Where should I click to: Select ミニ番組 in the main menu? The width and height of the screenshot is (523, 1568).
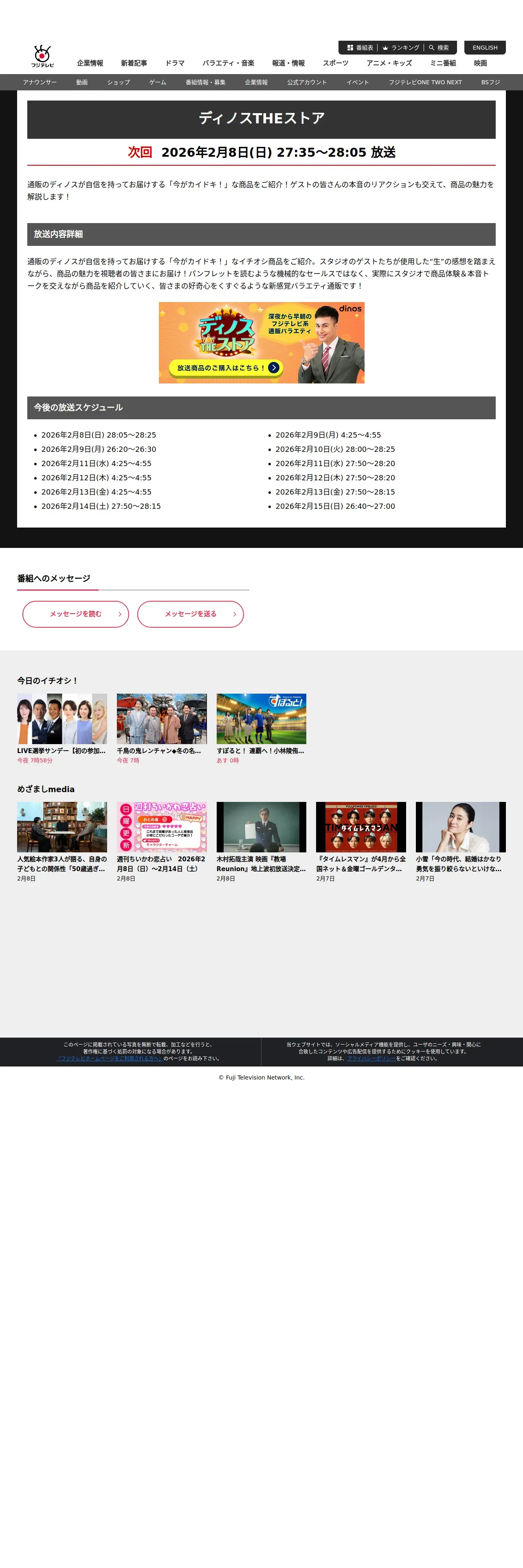tap(443, 64)
